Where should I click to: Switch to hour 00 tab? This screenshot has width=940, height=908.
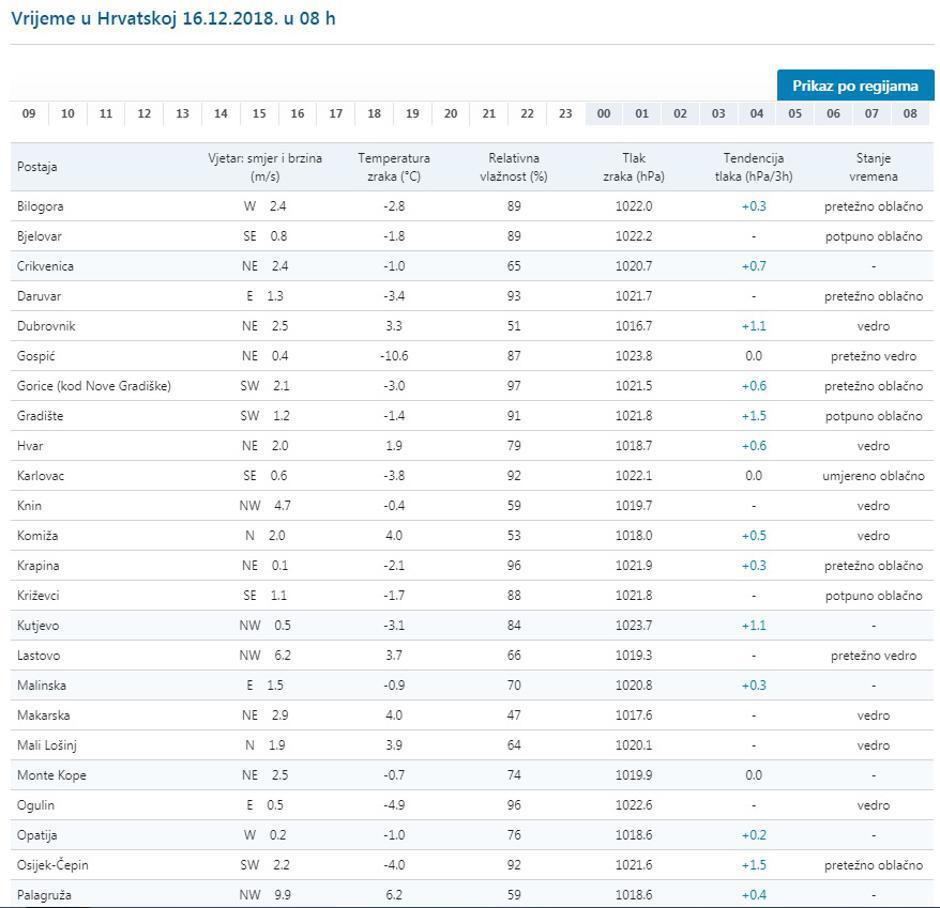[x=604, y=114]
